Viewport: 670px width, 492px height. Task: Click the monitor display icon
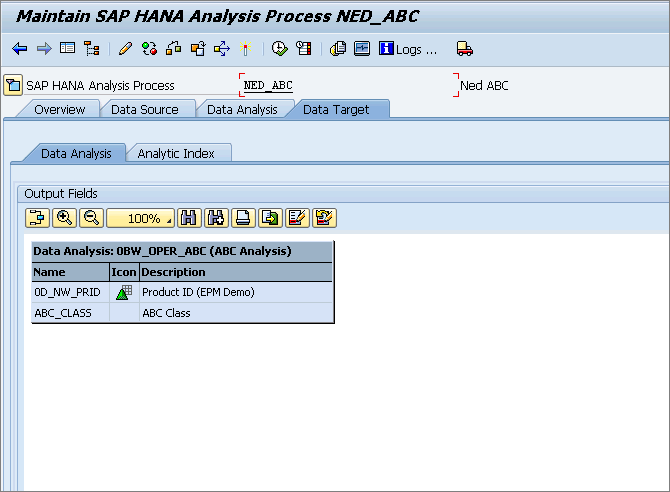pos(362,49)
